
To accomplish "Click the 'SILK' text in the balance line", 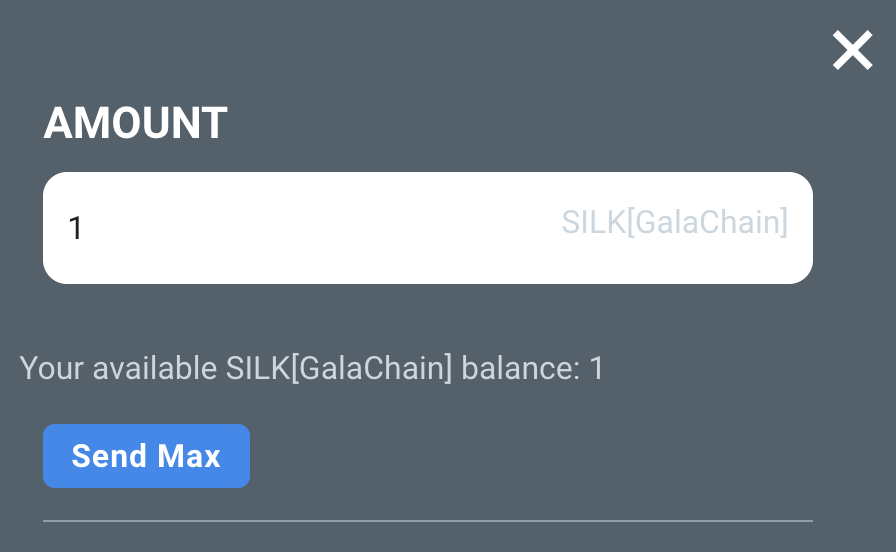I will point(258,368).
